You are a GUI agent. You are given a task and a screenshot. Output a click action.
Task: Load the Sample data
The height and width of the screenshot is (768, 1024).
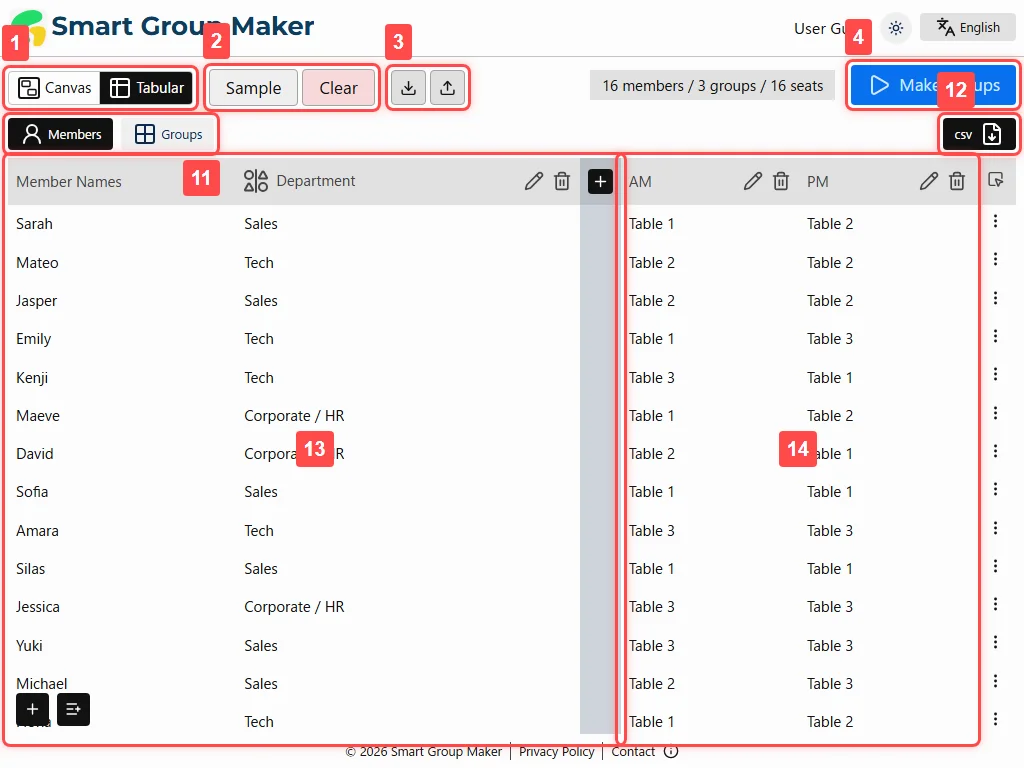click(x=253, y=88)
